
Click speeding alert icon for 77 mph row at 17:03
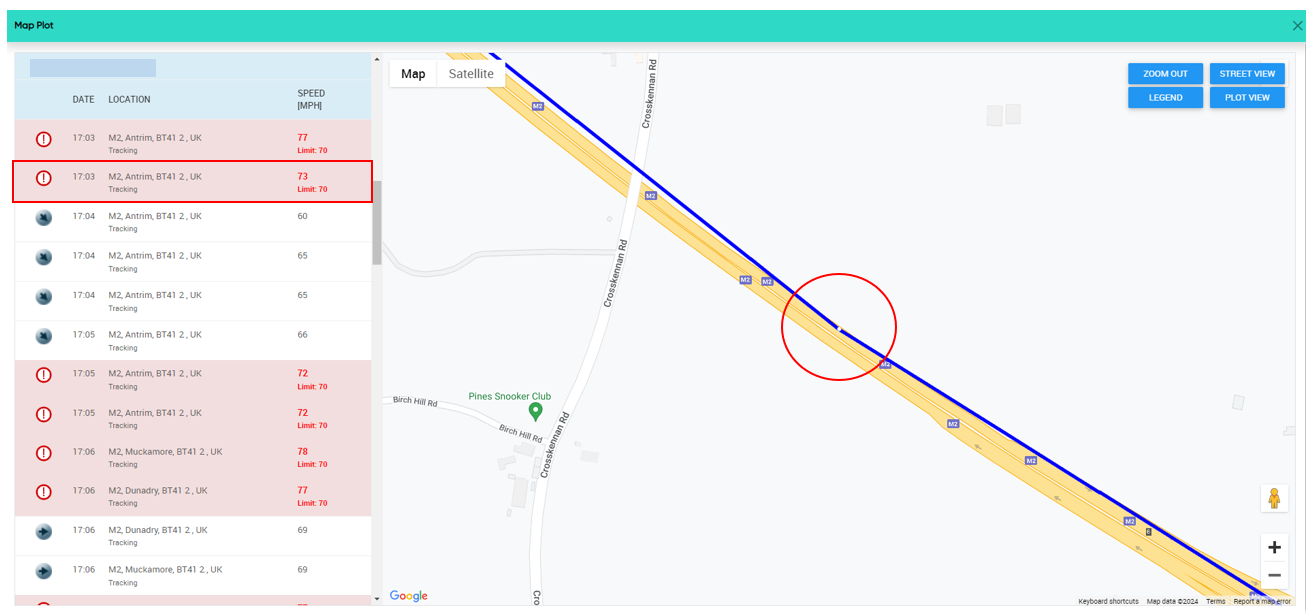tap(44, 139)
